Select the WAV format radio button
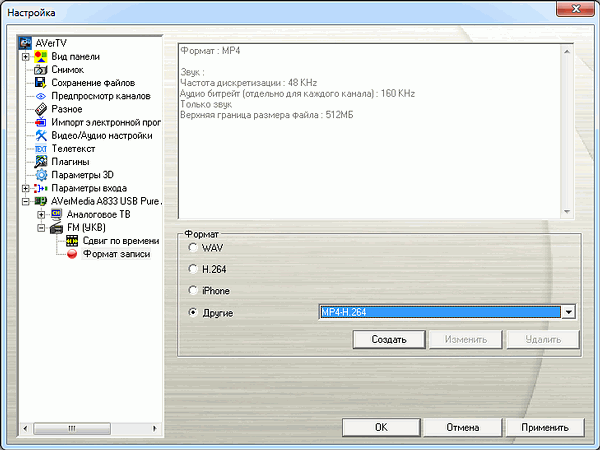600x450 pixels. point(193,248)
